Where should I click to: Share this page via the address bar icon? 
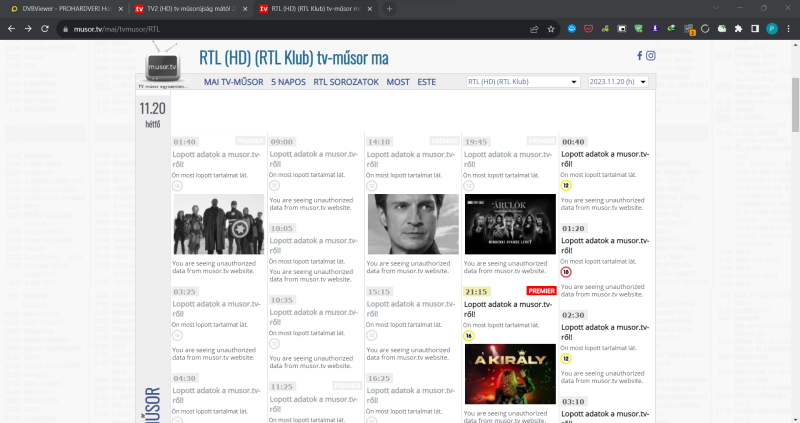coord(534,29)
